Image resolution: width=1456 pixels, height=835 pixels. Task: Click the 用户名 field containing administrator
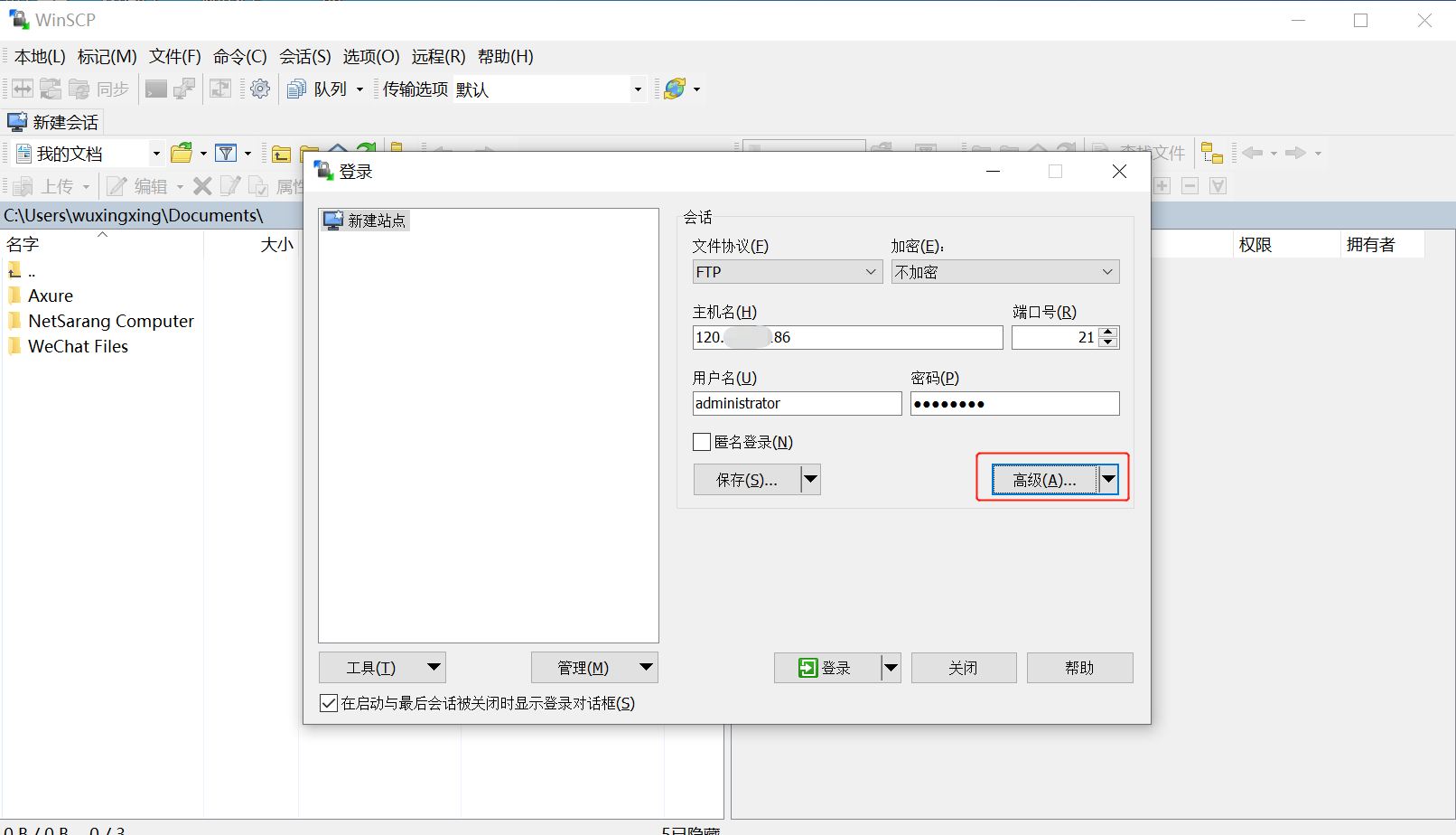click(x=797, y=403)
